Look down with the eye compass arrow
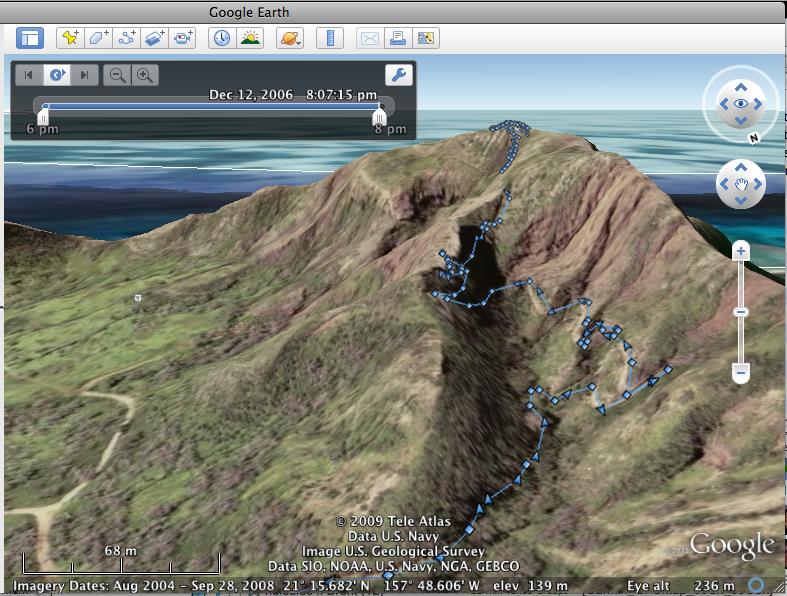Viewport: 787px width, 596px height. tap(741, 121)
